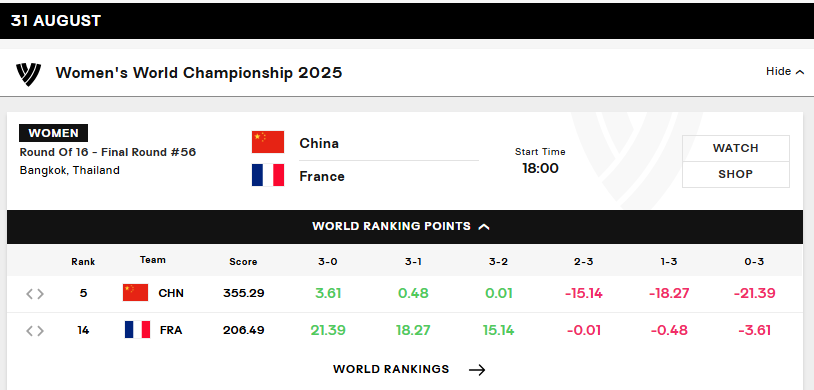The height and width of the screenshot is (390, 814).
Task: Click the Women's World Championship 2025 title
Action: 199,73
